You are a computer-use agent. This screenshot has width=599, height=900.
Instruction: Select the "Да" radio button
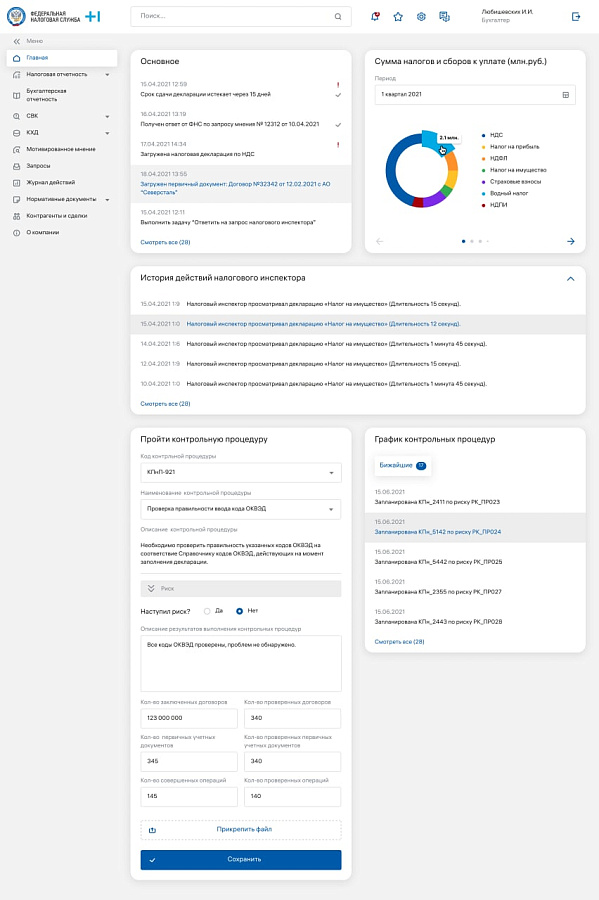(207, 611)
